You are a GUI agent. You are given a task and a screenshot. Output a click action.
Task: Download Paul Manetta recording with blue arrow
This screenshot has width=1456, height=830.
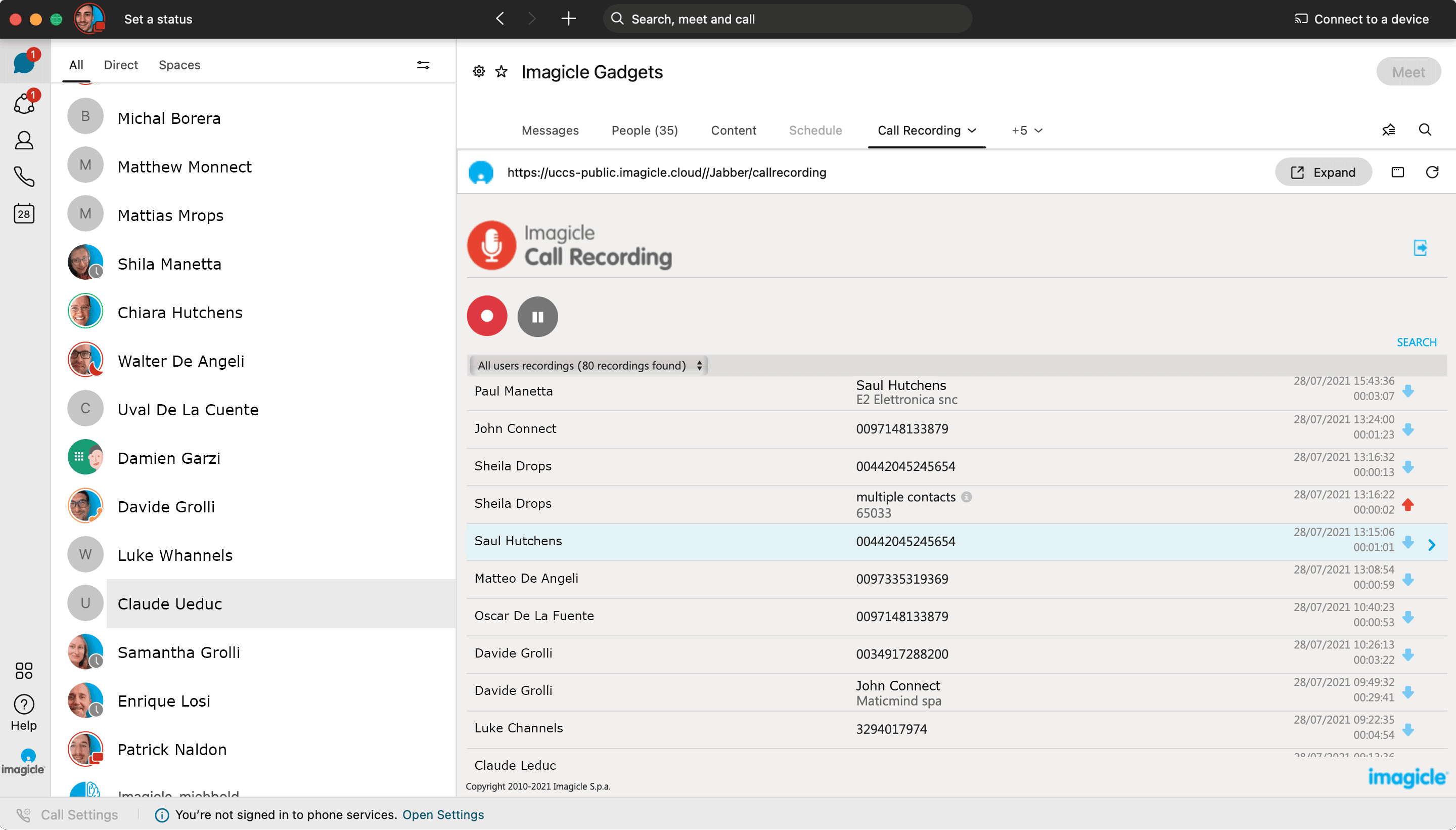click(x=1408, y=391)
